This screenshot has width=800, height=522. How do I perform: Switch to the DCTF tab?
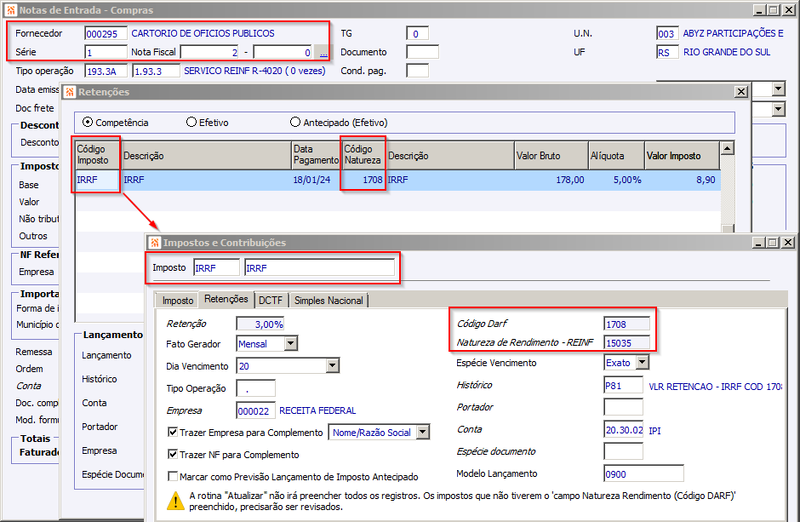270,301
